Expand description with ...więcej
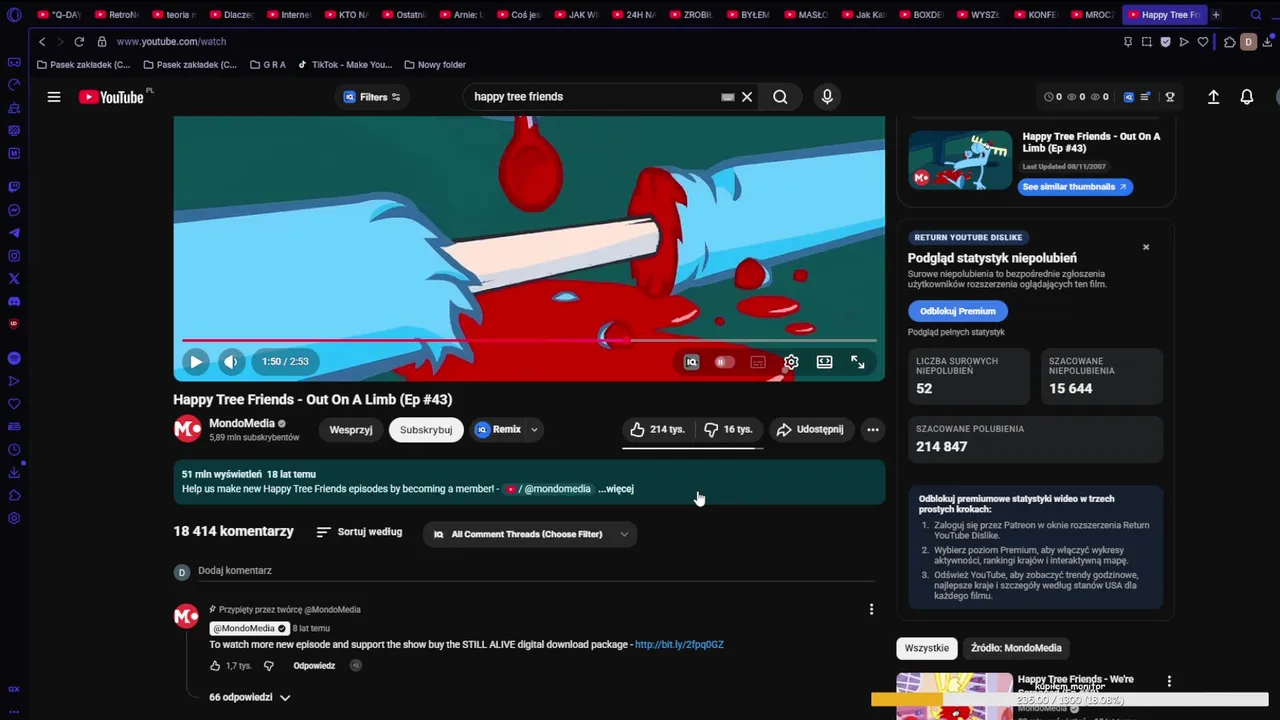The width and height of the screenshot is (1280, 720). (x=616, y=489)
